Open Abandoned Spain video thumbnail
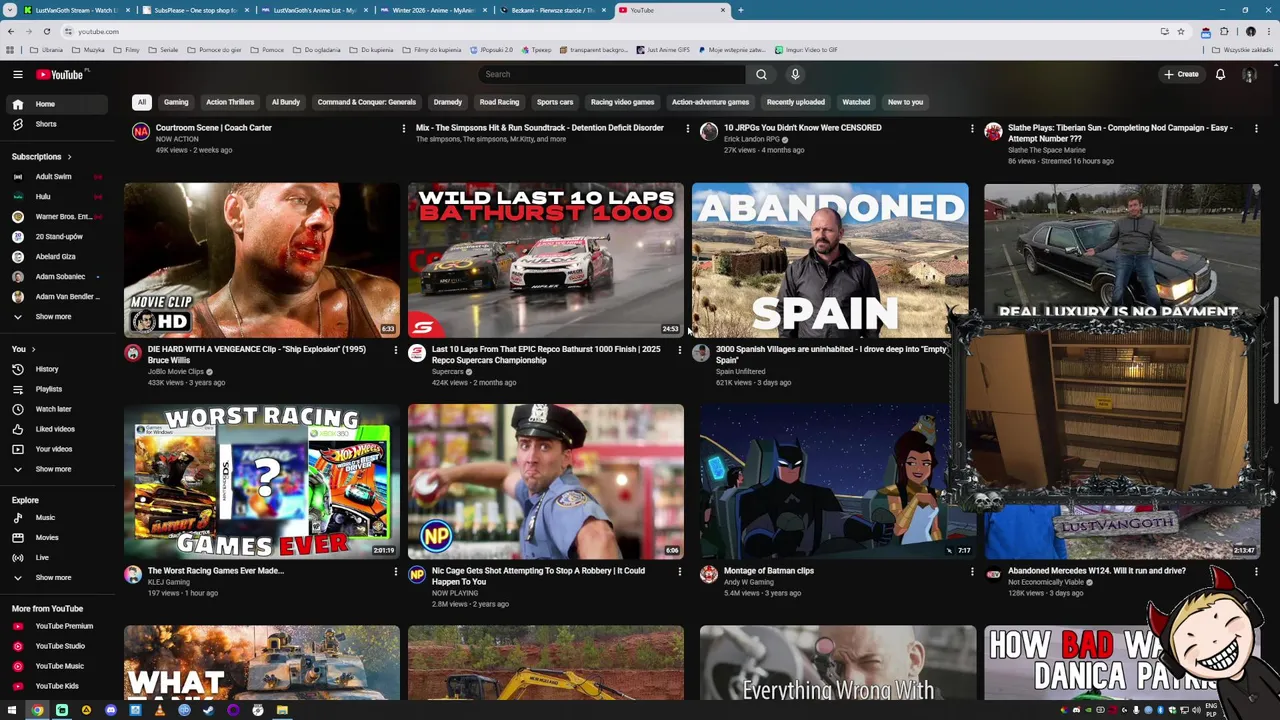The image size is (1280, 720). (x=830, y=260)
